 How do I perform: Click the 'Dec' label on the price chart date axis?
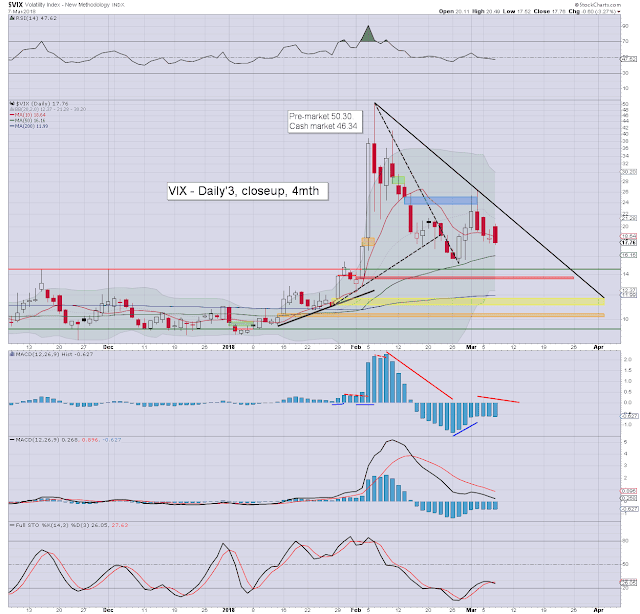(x=108, y=347)
